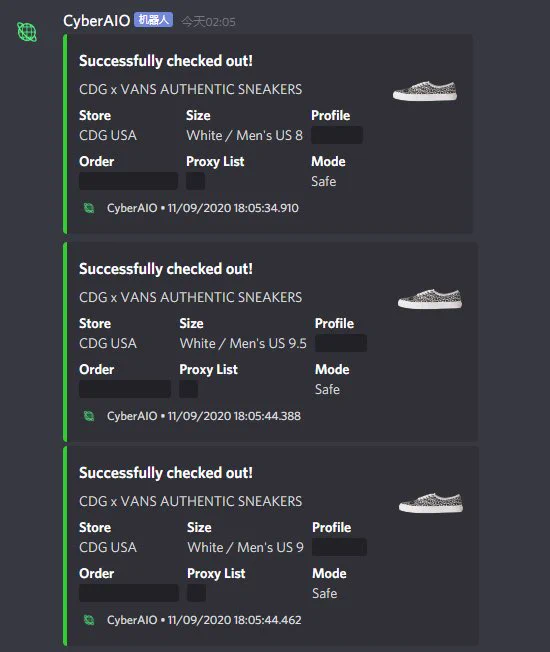Click footer CyberAIO icon in first embed
Viewport: 550px width, 652px height.
[89, 208]
